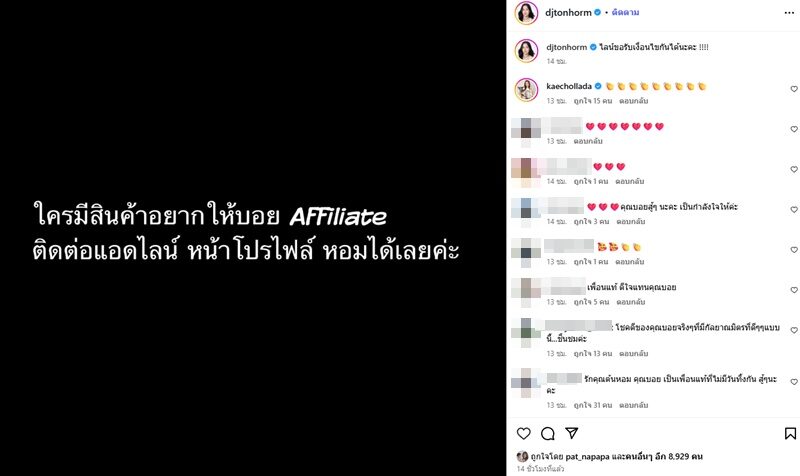
Task: Open kaechollada avatar in comments
Action: click(526, 90)
